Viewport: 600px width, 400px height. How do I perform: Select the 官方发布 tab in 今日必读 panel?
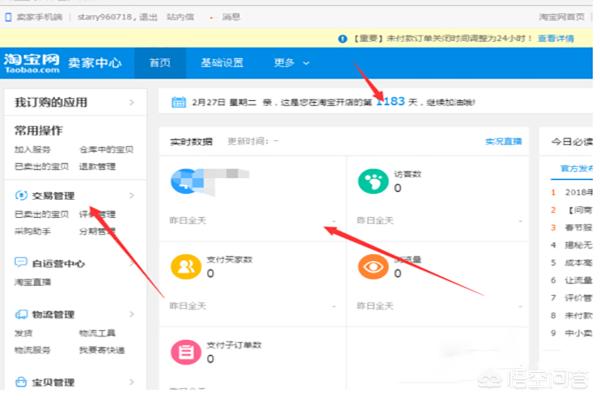[575, 170]
